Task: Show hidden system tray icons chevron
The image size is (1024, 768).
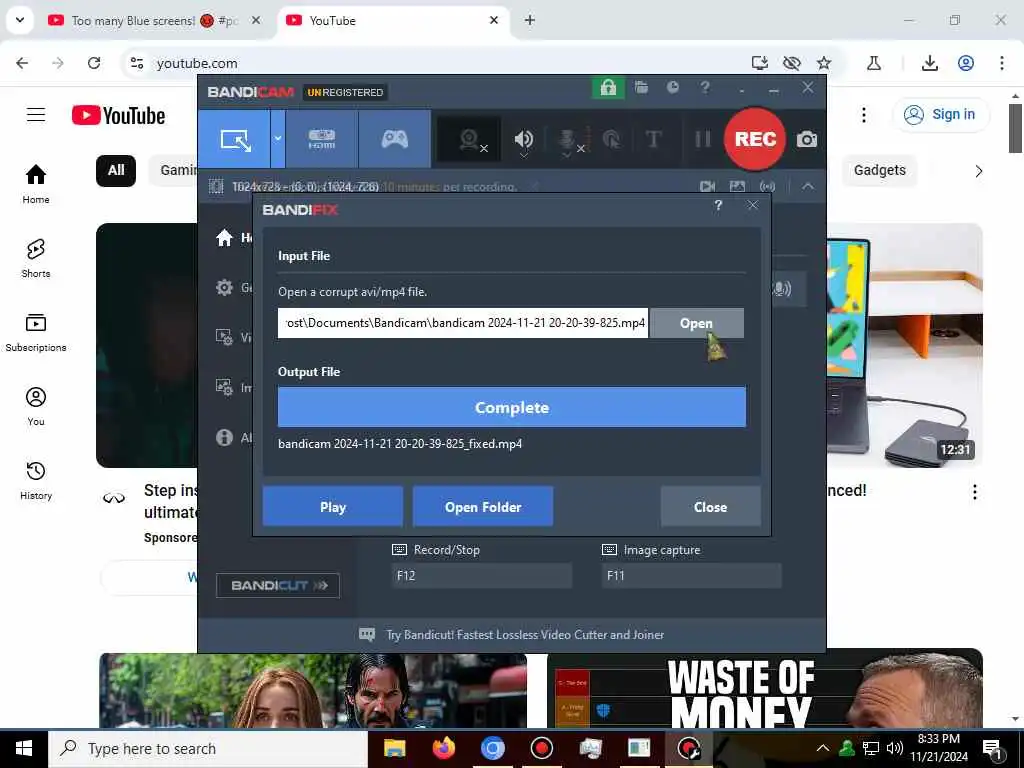Action: [823, 748]
